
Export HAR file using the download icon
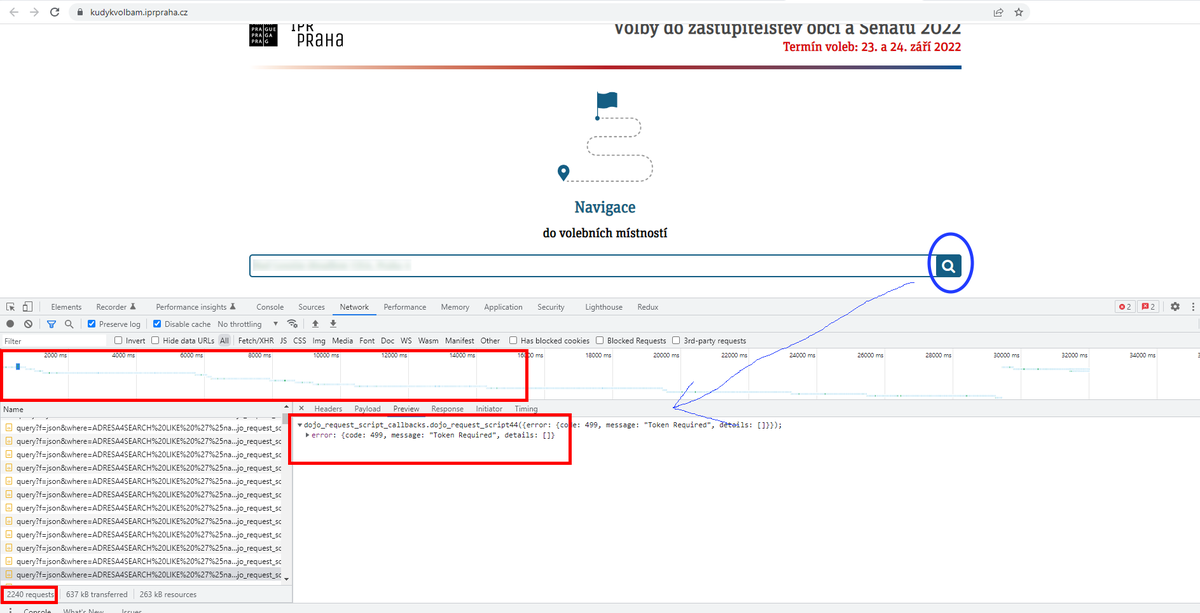coord(331,323)
